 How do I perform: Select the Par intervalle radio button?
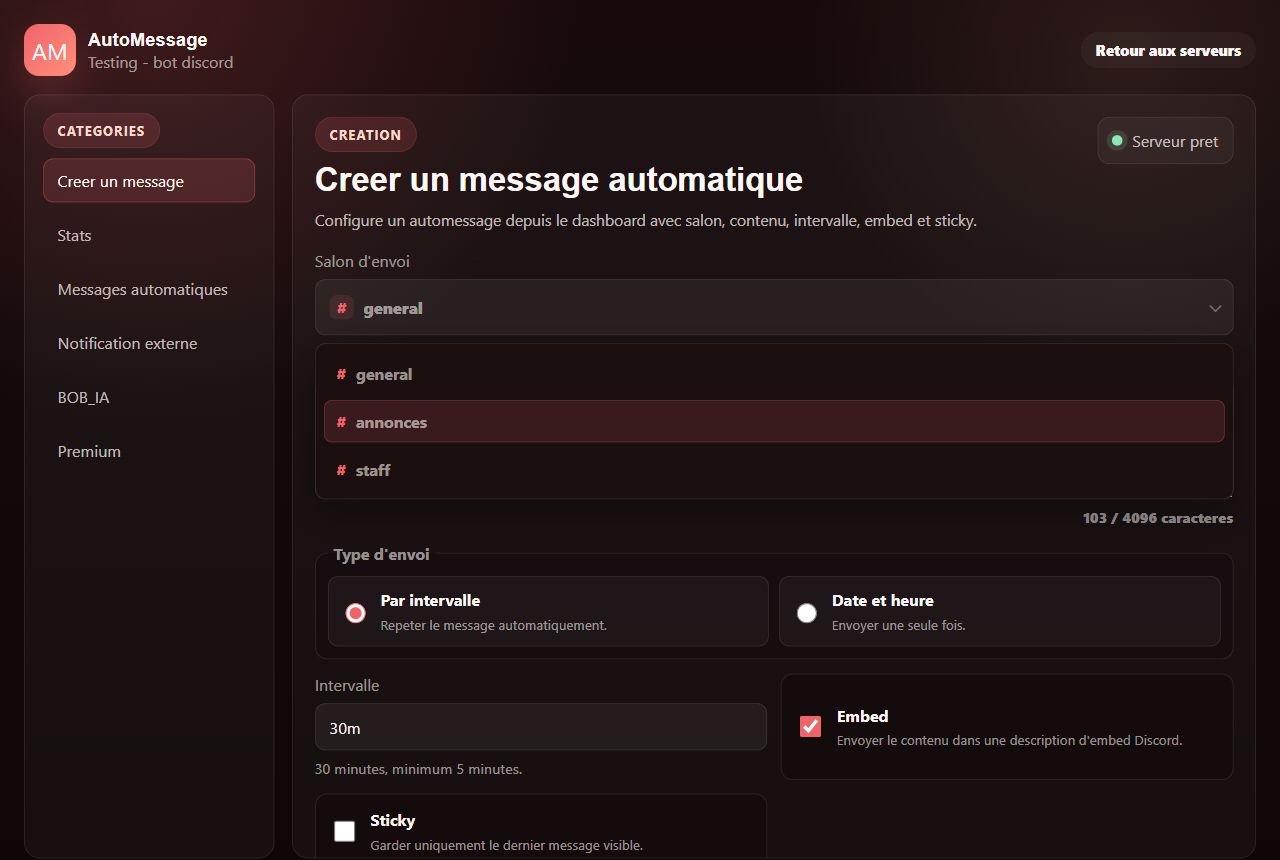355,613
